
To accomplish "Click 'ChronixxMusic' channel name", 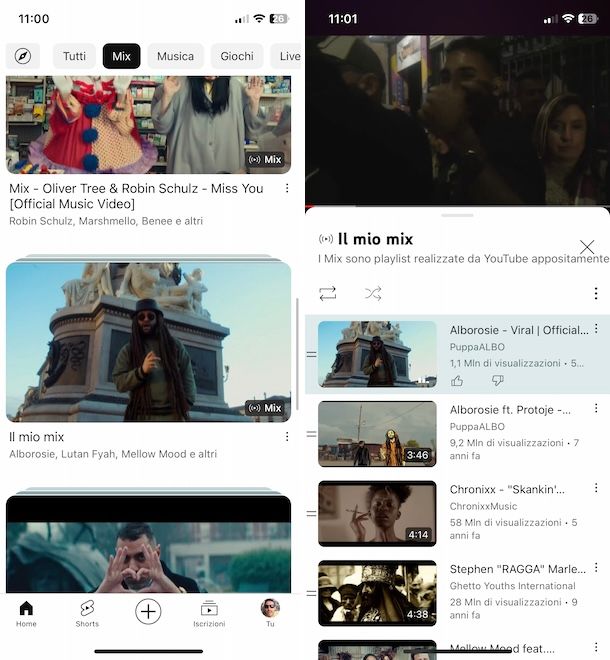I will point(483,506).
